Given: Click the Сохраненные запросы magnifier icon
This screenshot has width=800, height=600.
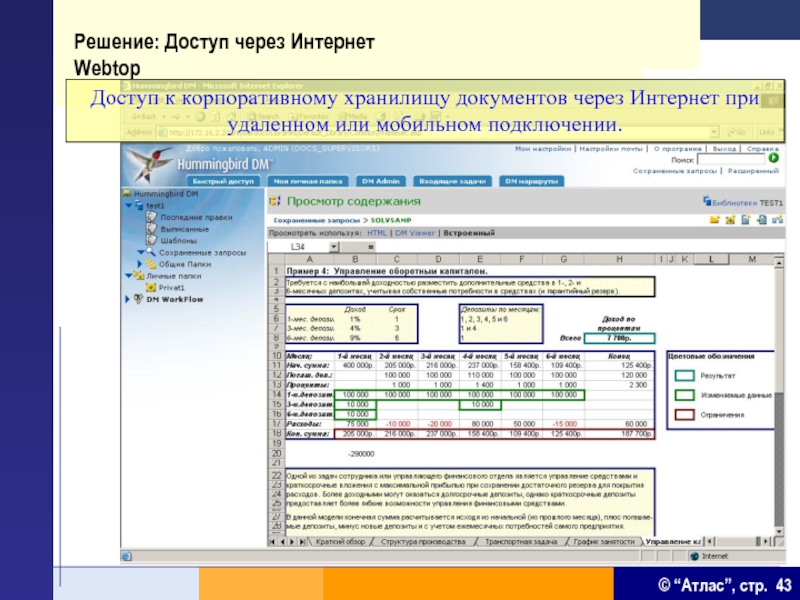Looking at the screenshot, I should click(151, 252).
